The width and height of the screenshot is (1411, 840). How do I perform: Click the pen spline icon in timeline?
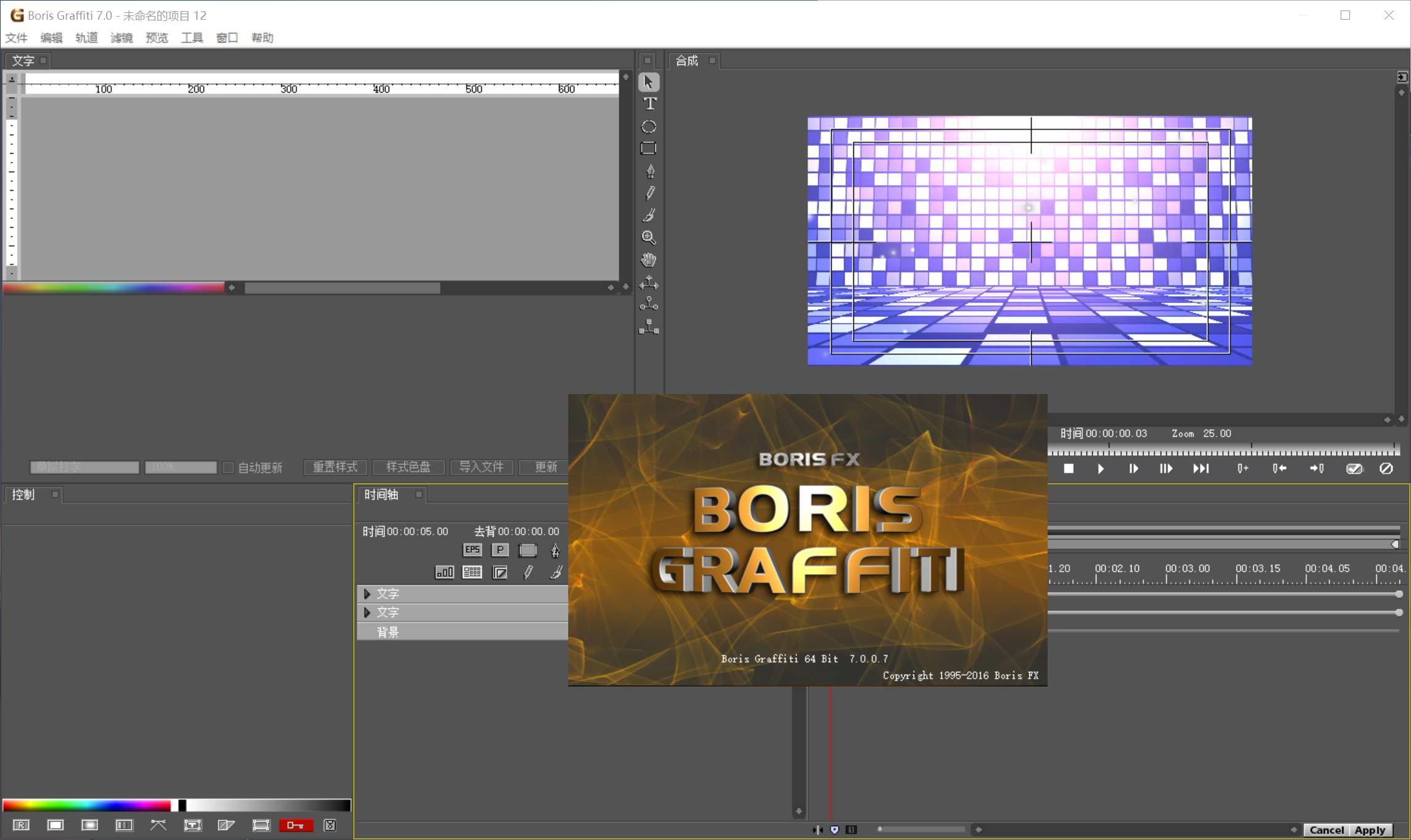(x=555, y=550)
